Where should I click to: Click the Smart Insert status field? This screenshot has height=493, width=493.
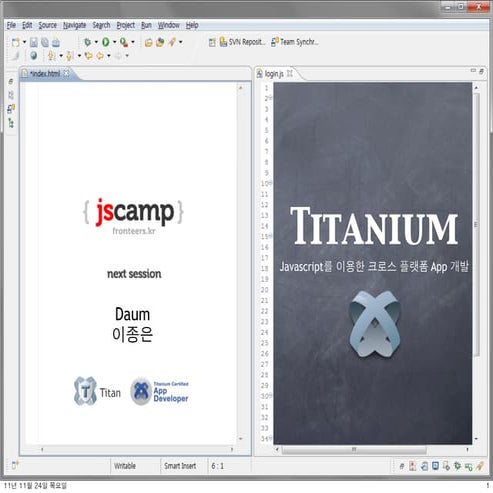[180, 466]
